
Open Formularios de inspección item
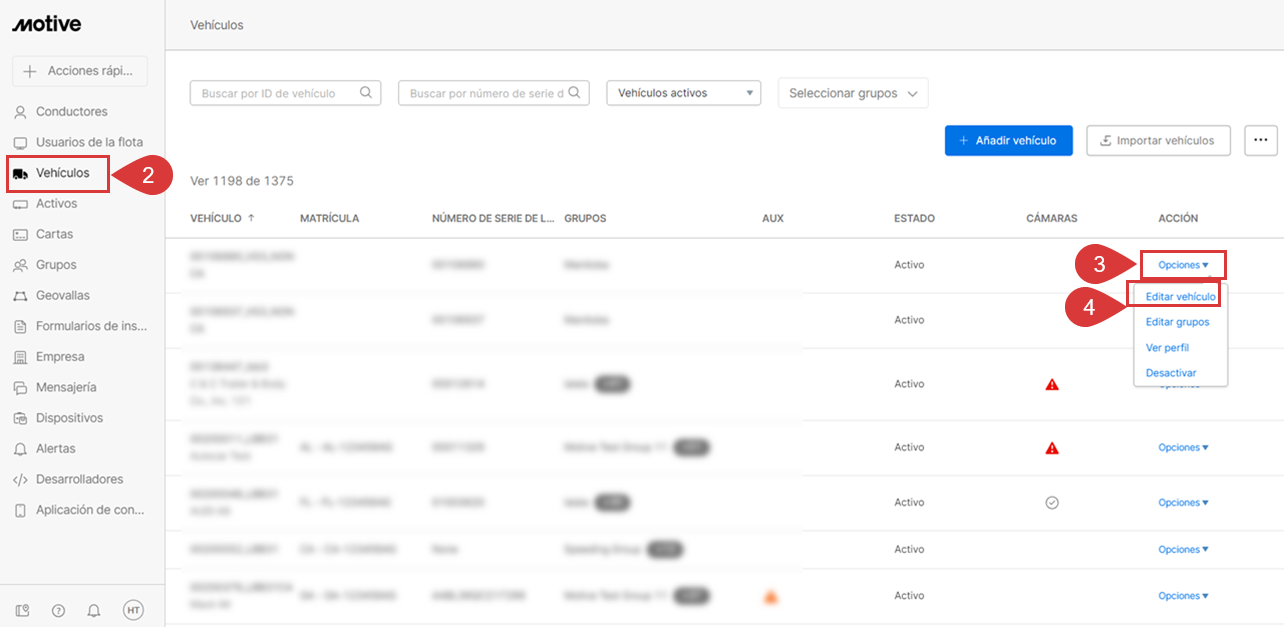click(x=92, y=326)
